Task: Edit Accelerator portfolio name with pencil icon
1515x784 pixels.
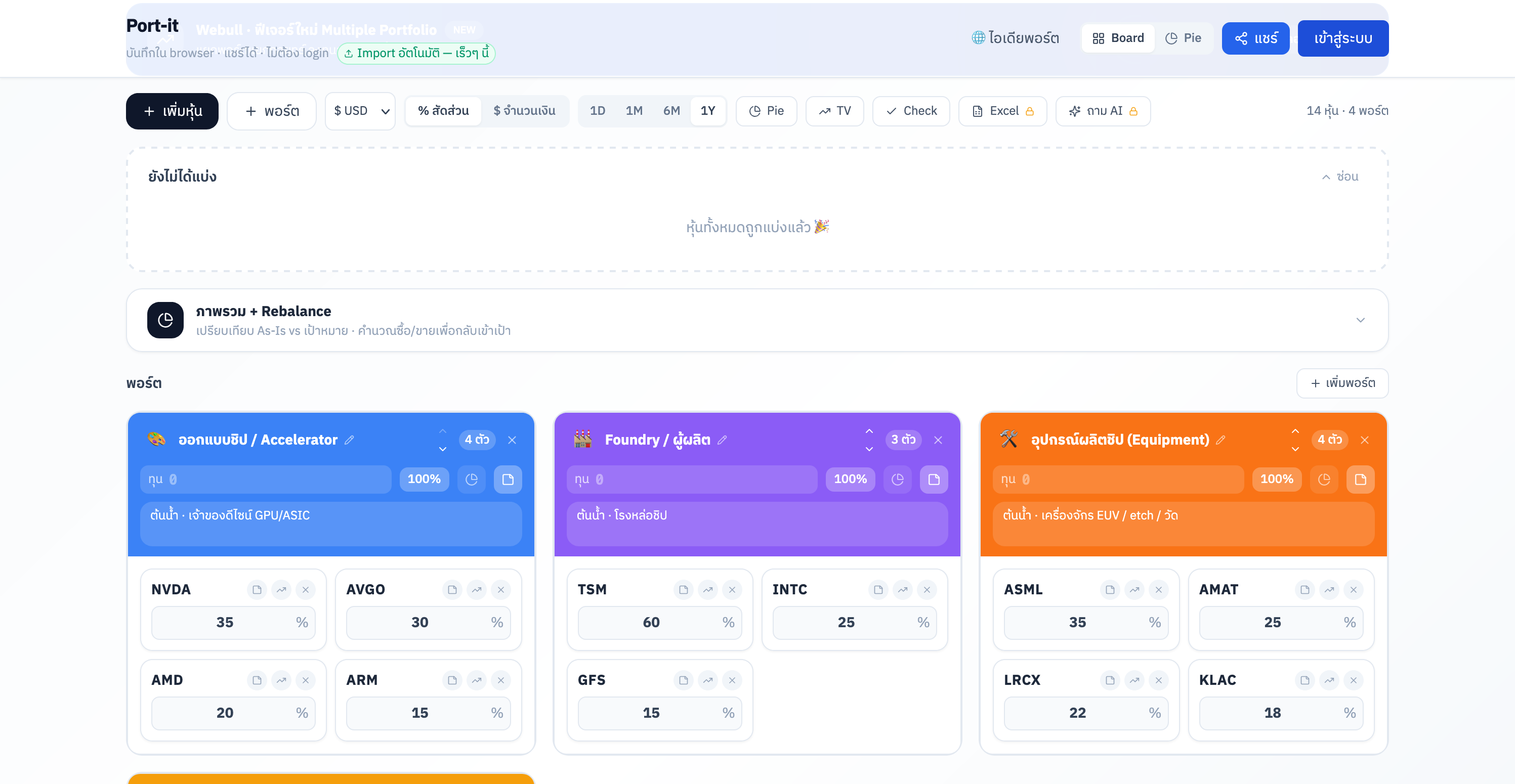Action: (349, 440)
